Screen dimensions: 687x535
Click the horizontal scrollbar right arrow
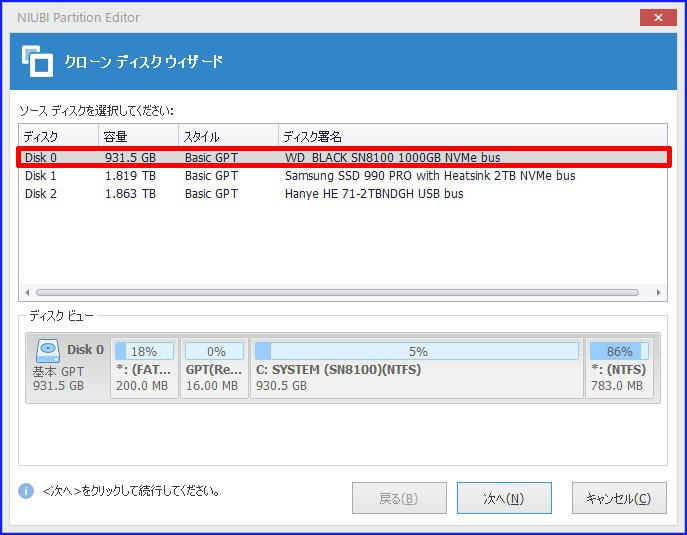[x=658, y=292]
